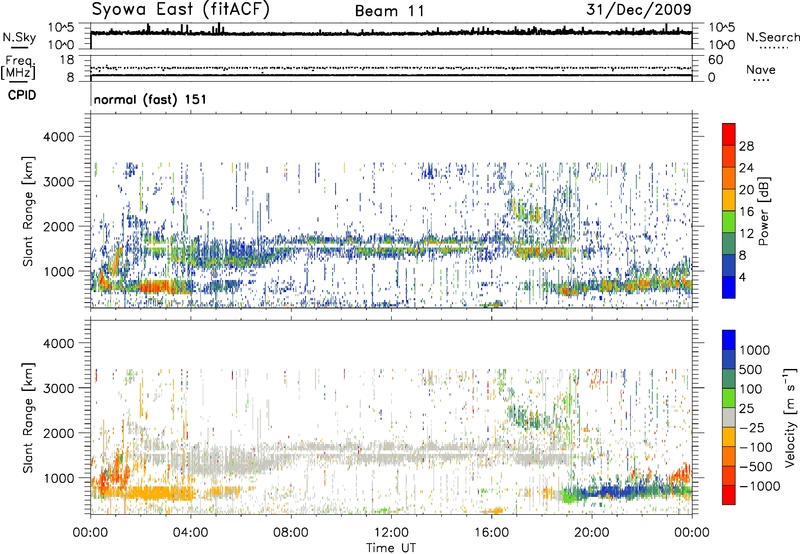Click the 20 value on Power colorbar
This screenshot has height=554, width=800.
click(746, 190)
